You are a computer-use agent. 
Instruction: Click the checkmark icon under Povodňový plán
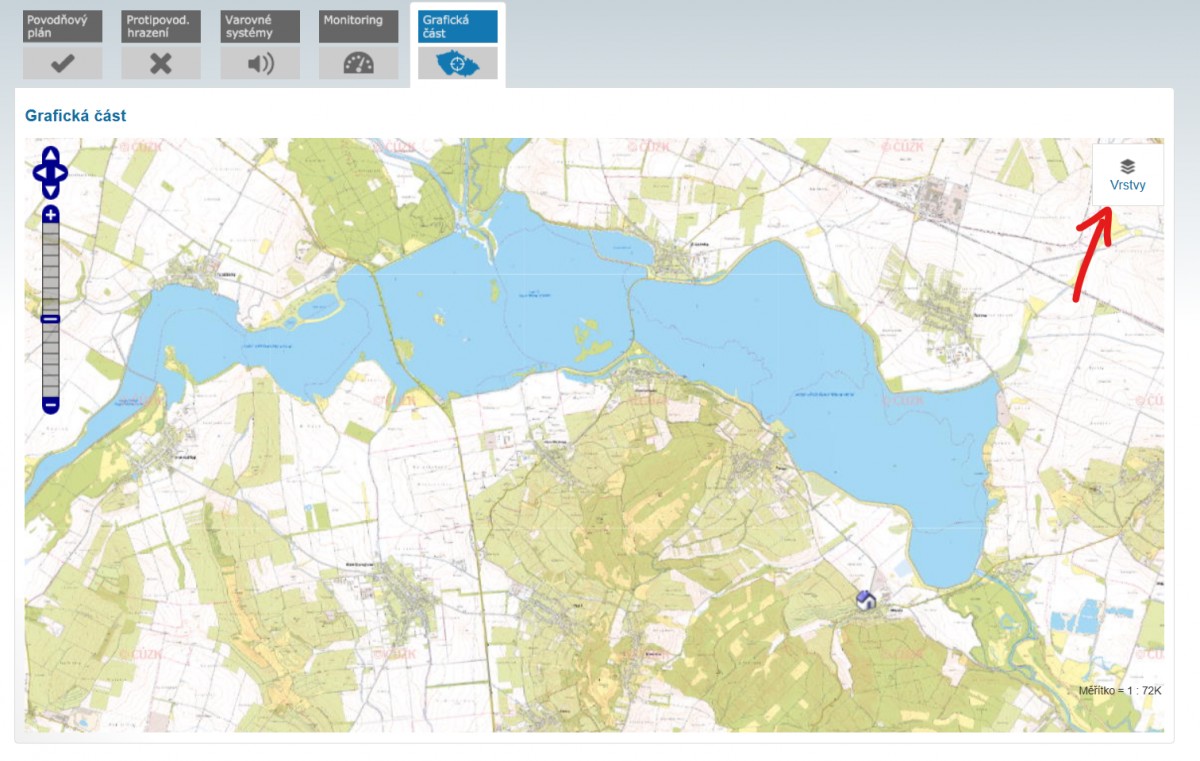click(x=62, y=63)
